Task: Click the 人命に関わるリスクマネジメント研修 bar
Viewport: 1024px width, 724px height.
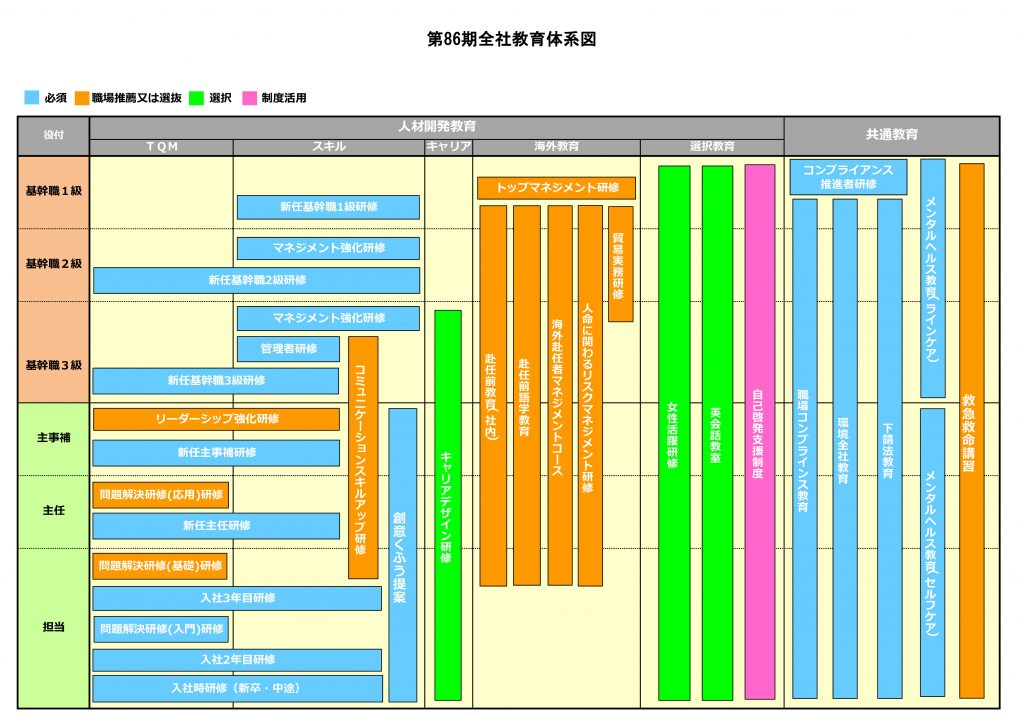Action: pyautogui.click(x=590, y=396)
